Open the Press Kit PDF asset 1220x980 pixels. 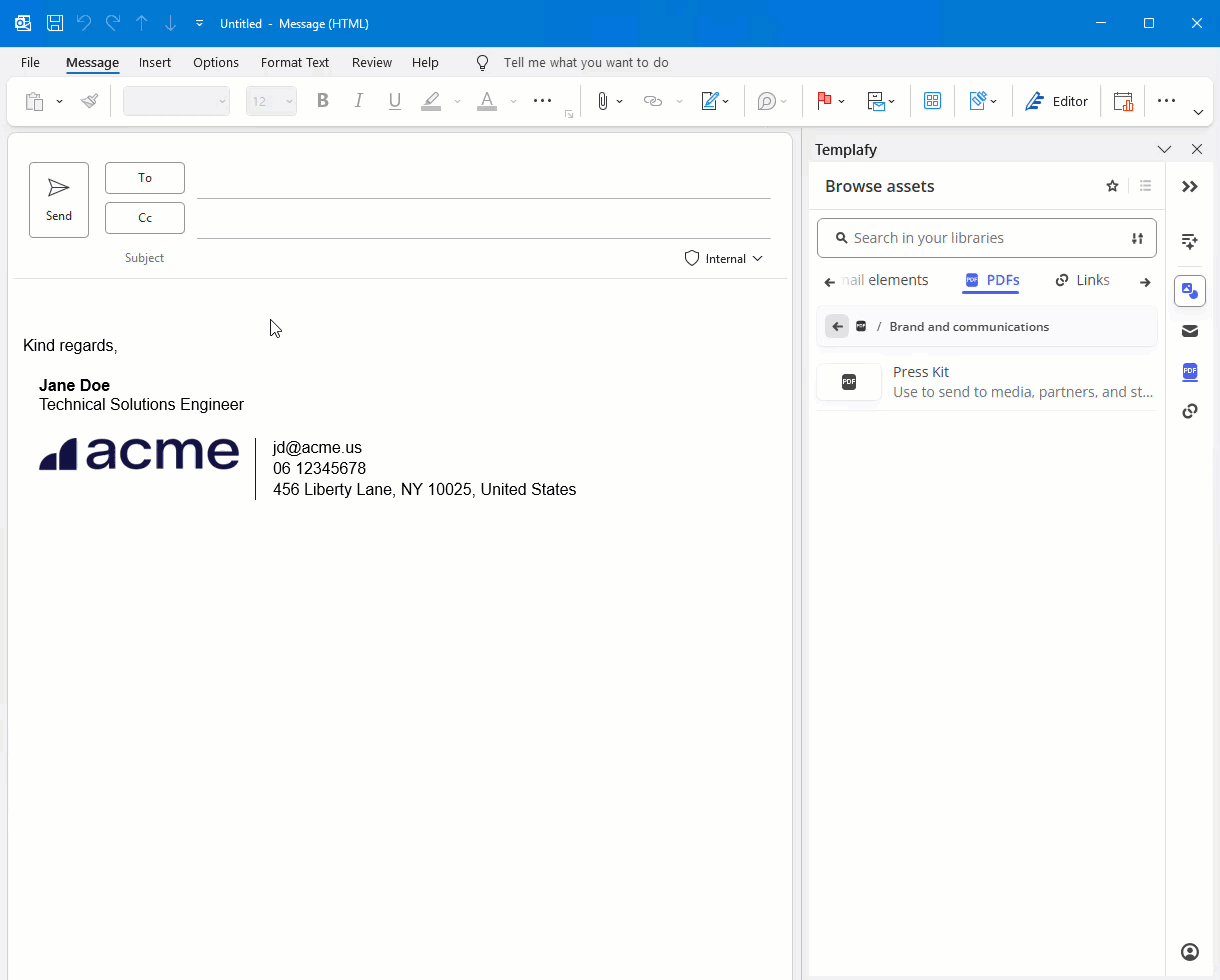click(986, 382)
